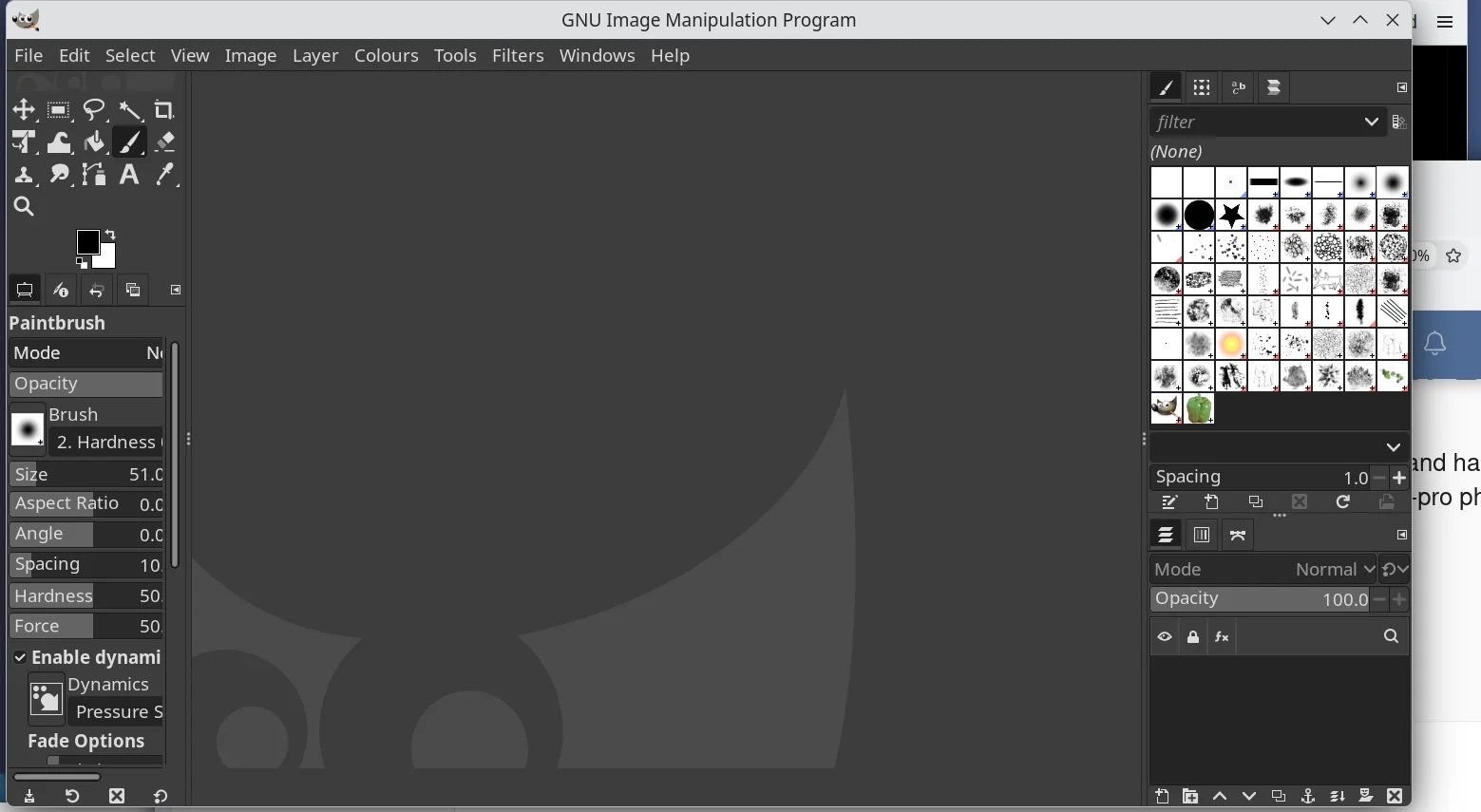Toggle the layer effects fx icon
This screenshot has height=812, width=1481.
(1223, 637)
